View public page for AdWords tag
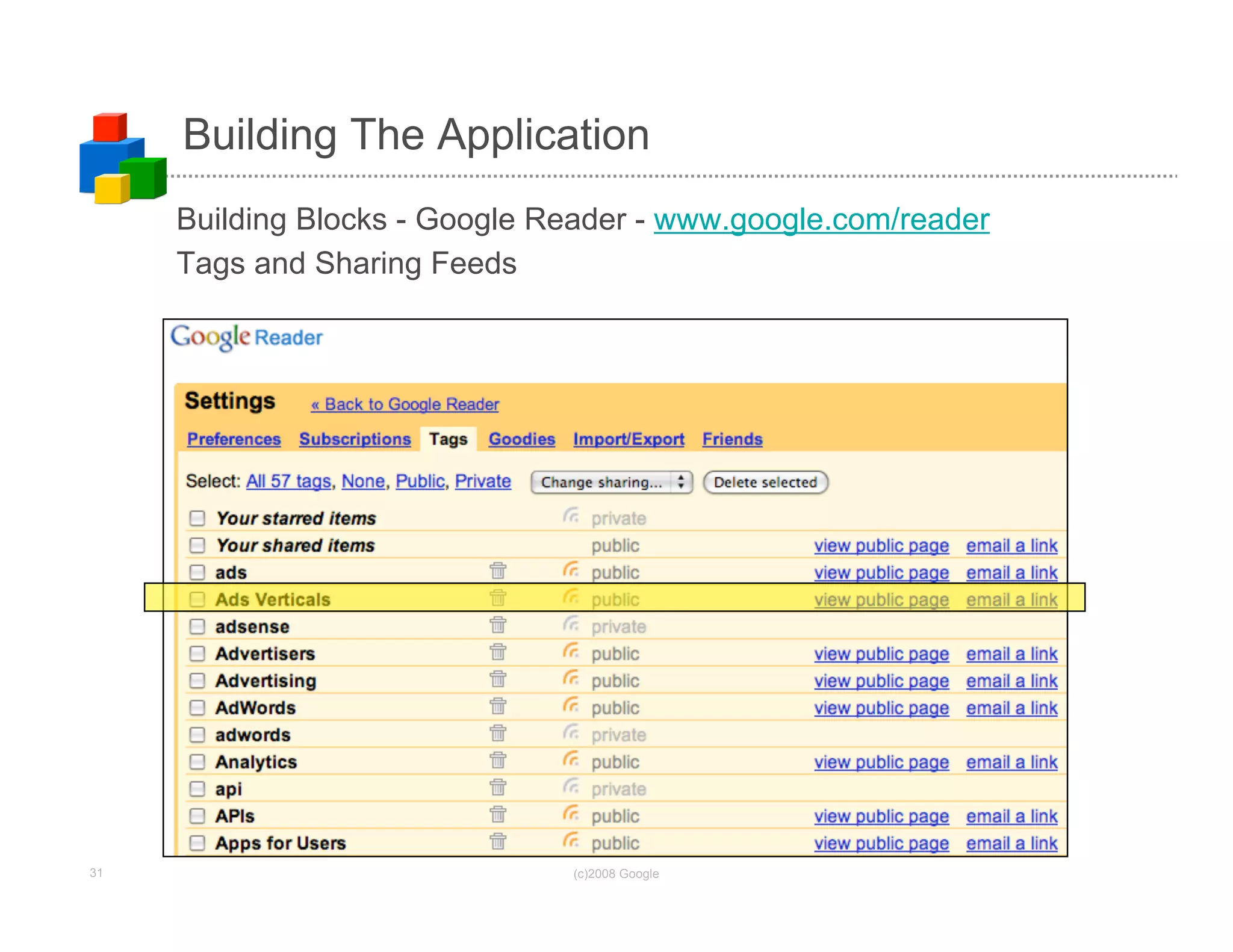Viewport: 1233px width, 952px height. click(x=881, y=708)
